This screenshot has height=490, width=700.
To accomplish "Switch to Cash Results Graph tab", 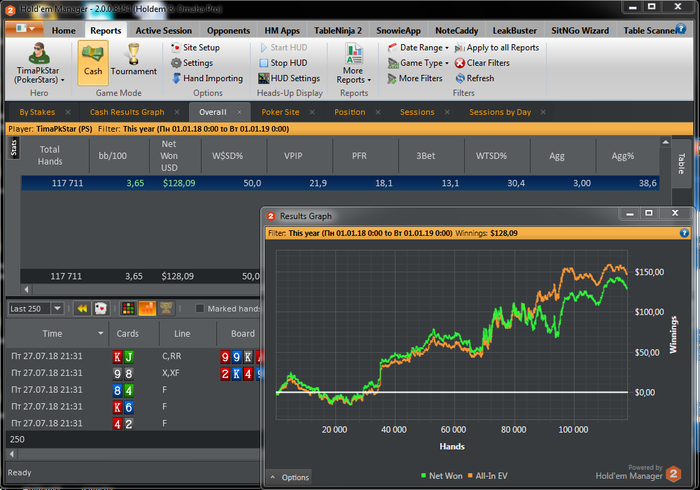I will (127, 112).
